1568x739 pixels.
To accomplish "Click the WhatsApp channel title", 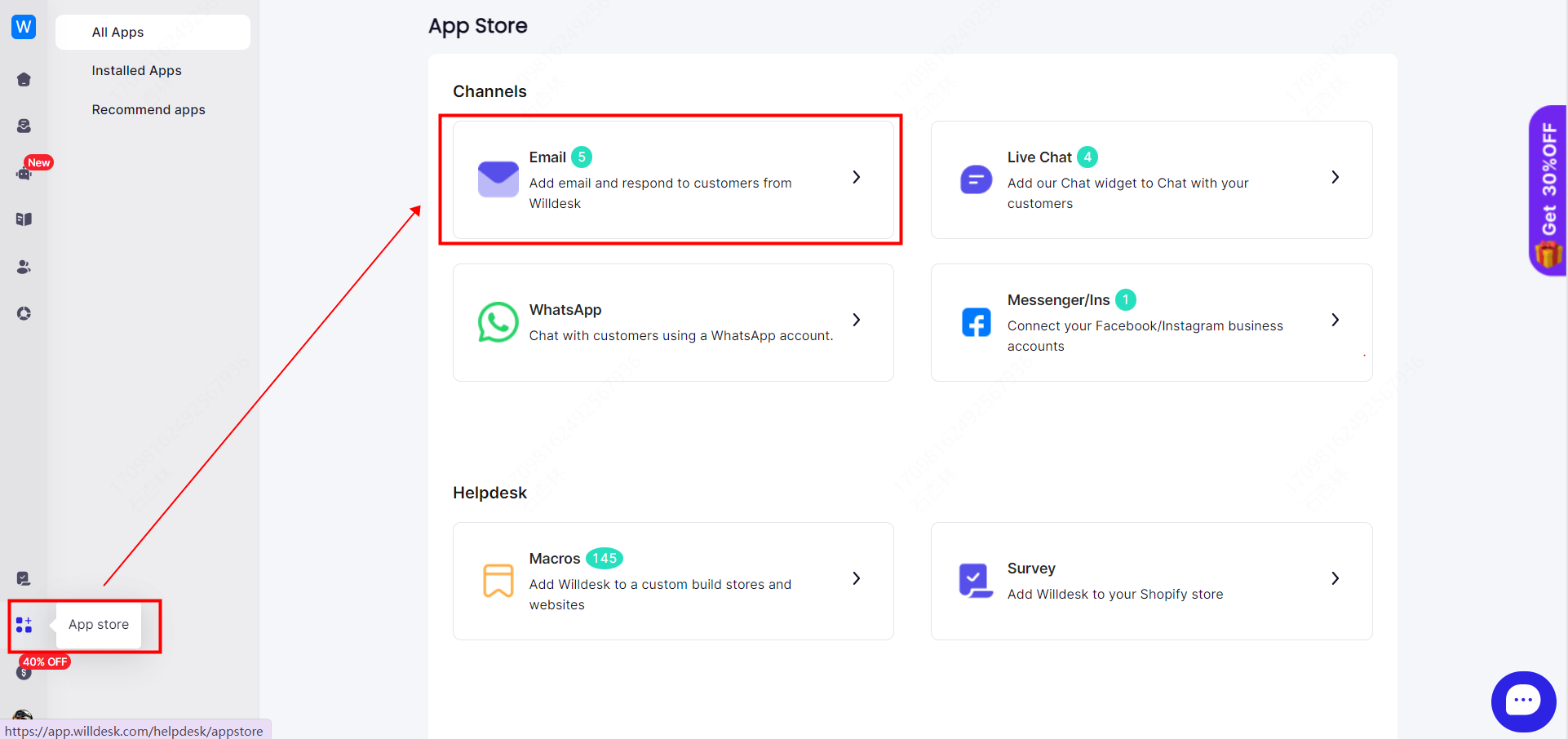I will [x=565, y=310].
